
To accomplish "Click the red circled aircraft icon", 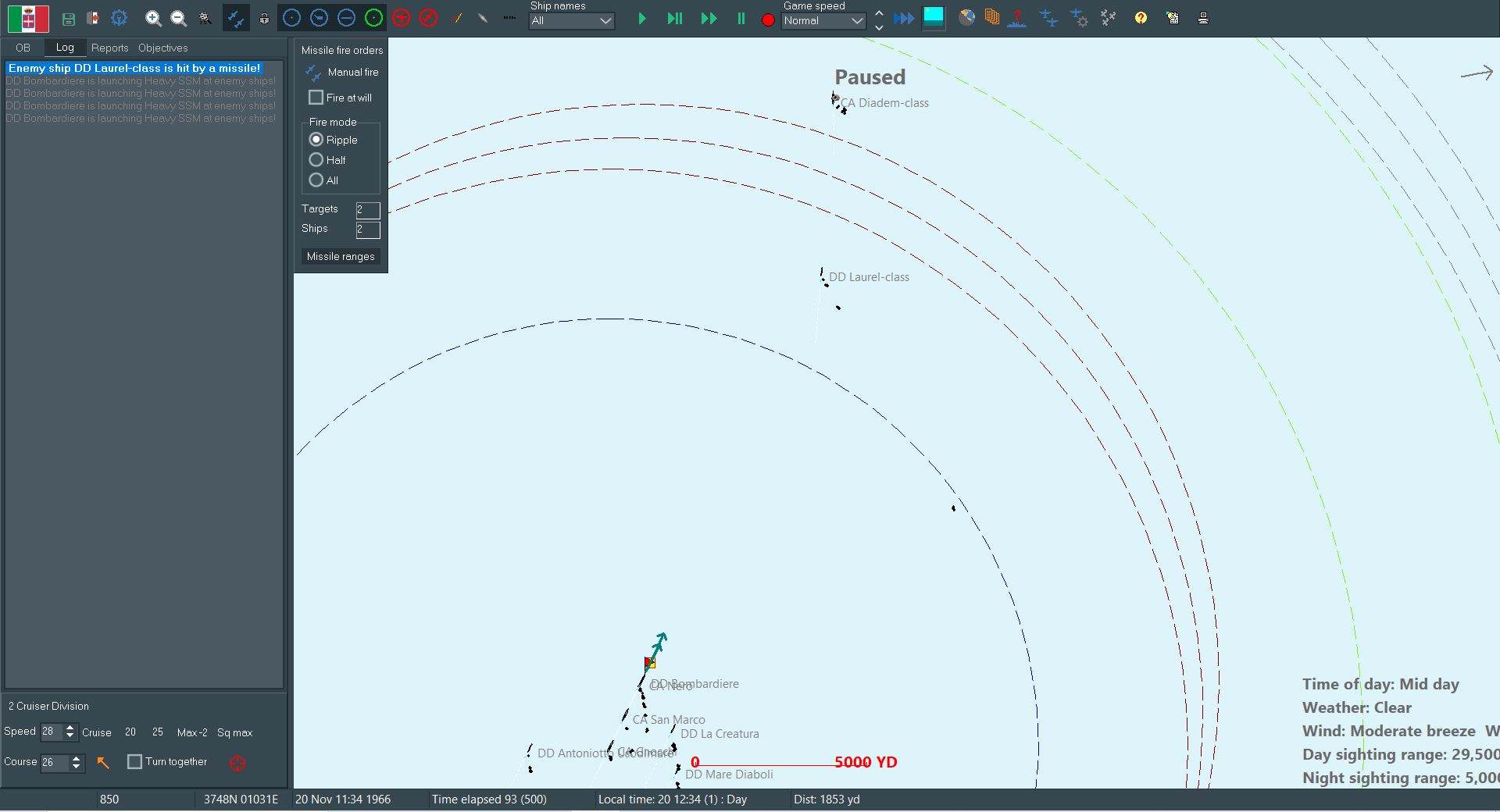I will click(x=401, y=18).
